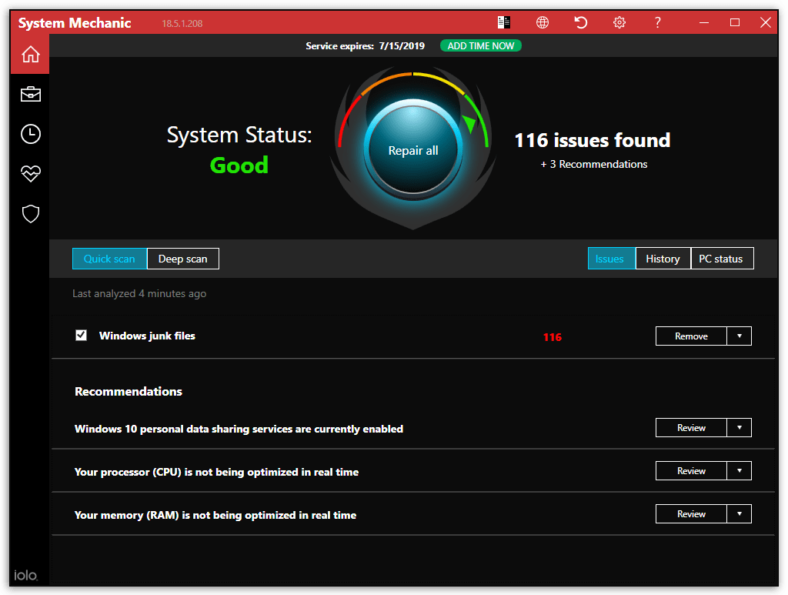Close the System Mechanic window
788x595 pixels.
[x=765, y=23]
